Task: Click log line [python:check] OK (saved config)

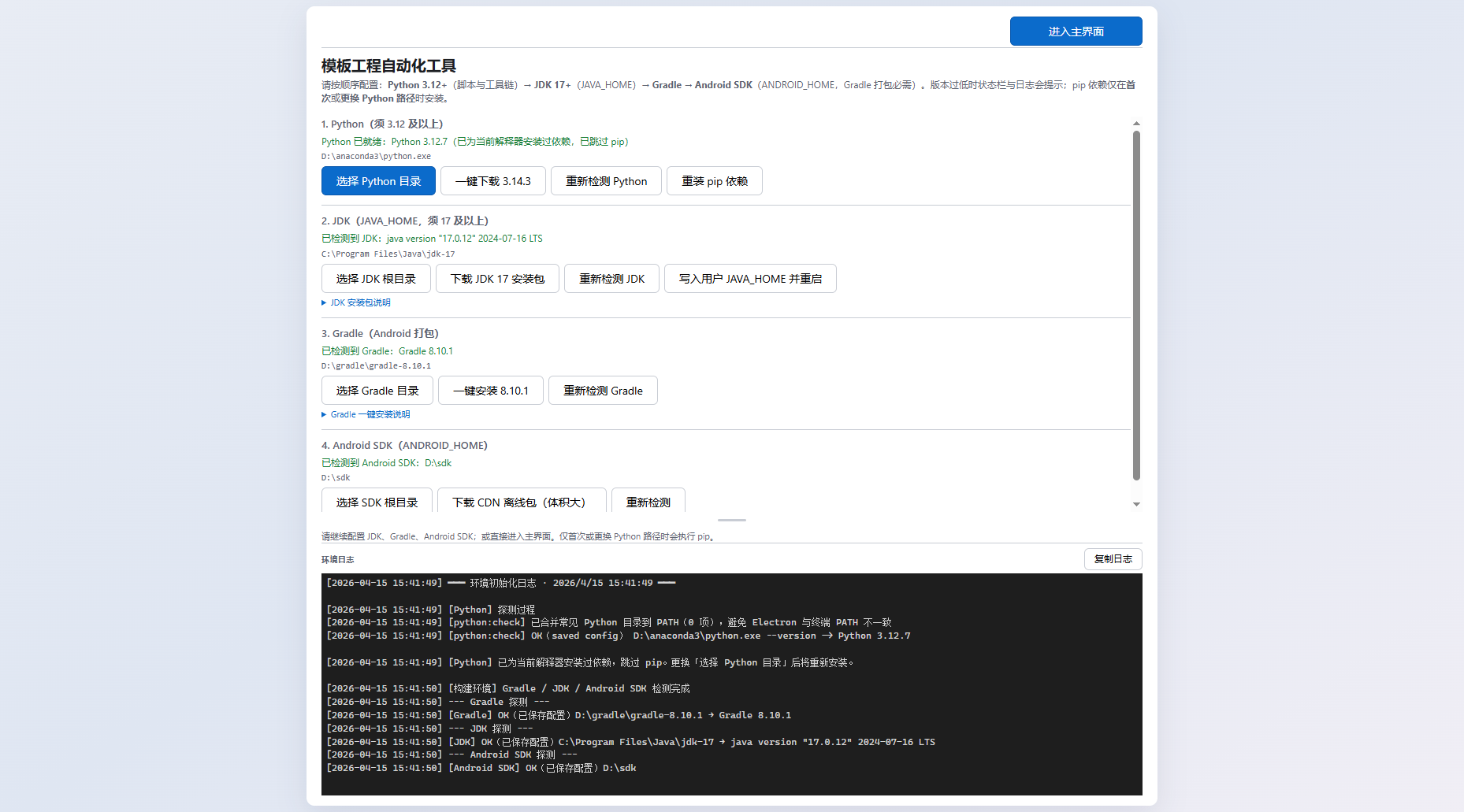Action: (x=619, y=636)
